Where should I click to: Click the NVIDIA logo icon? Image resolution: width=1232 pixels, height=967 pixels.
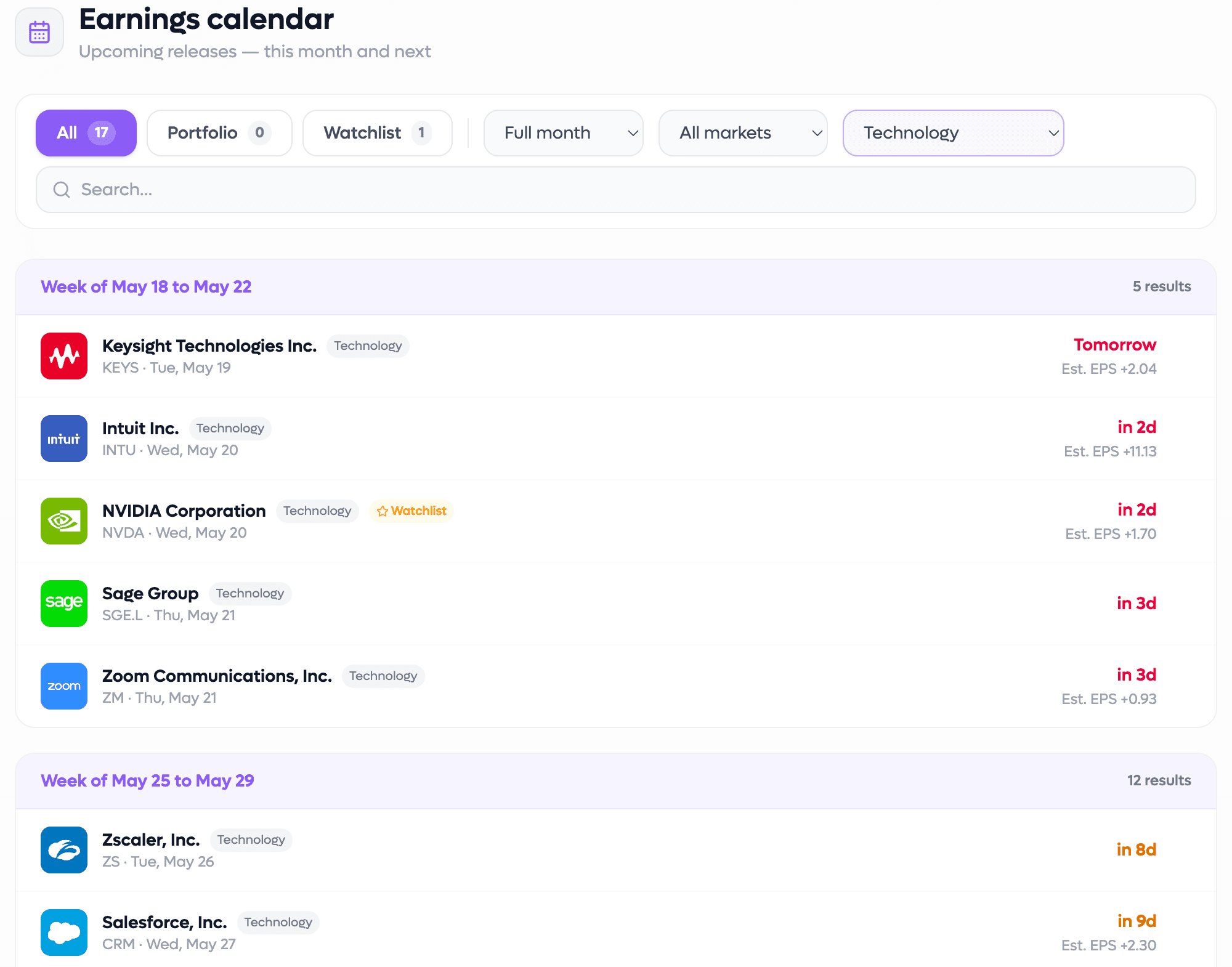click(x=64, y=521)
